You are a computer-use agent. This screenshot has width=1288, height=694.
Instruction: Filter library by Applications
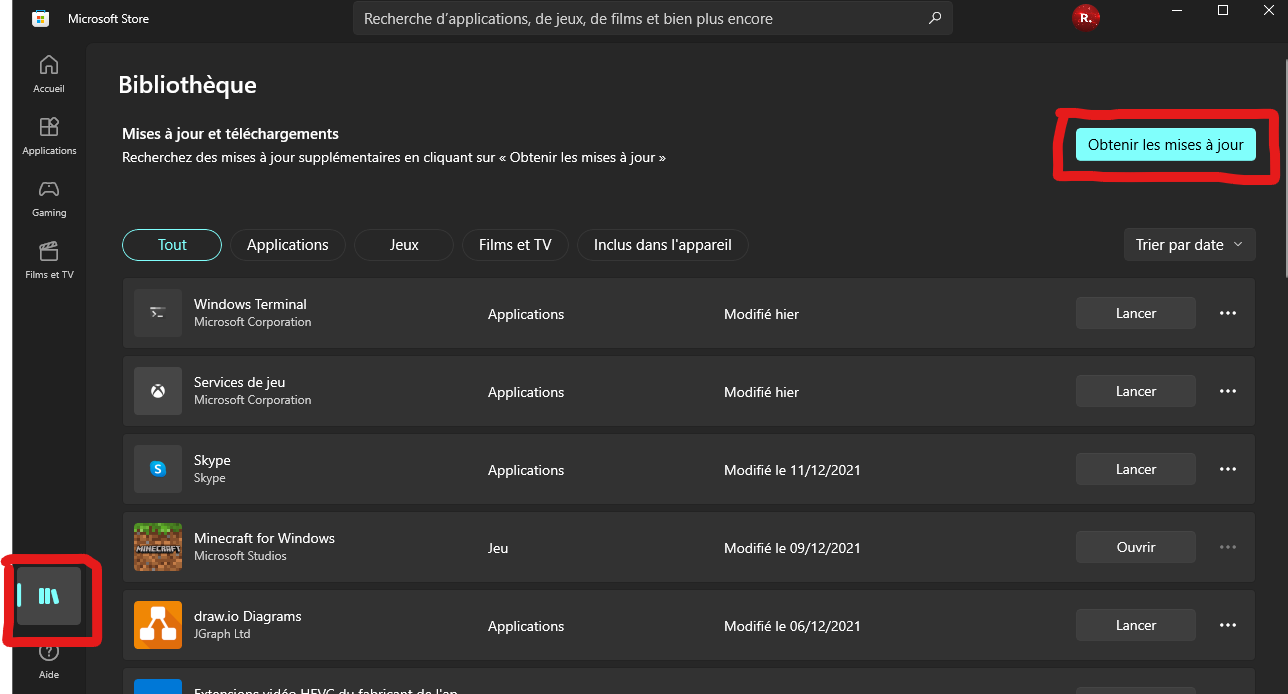[x=288, y=245]
